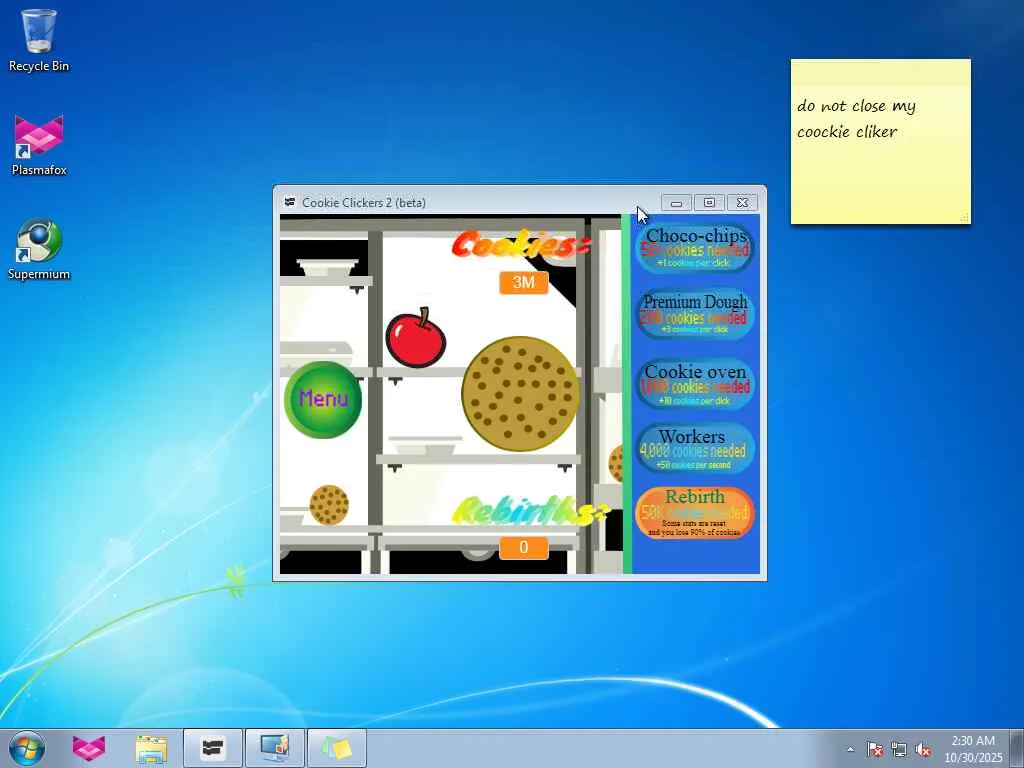Screen dimensions: 1024x768
Task: Open the monitor app in taskbar
Action: (x=274, y=748)
